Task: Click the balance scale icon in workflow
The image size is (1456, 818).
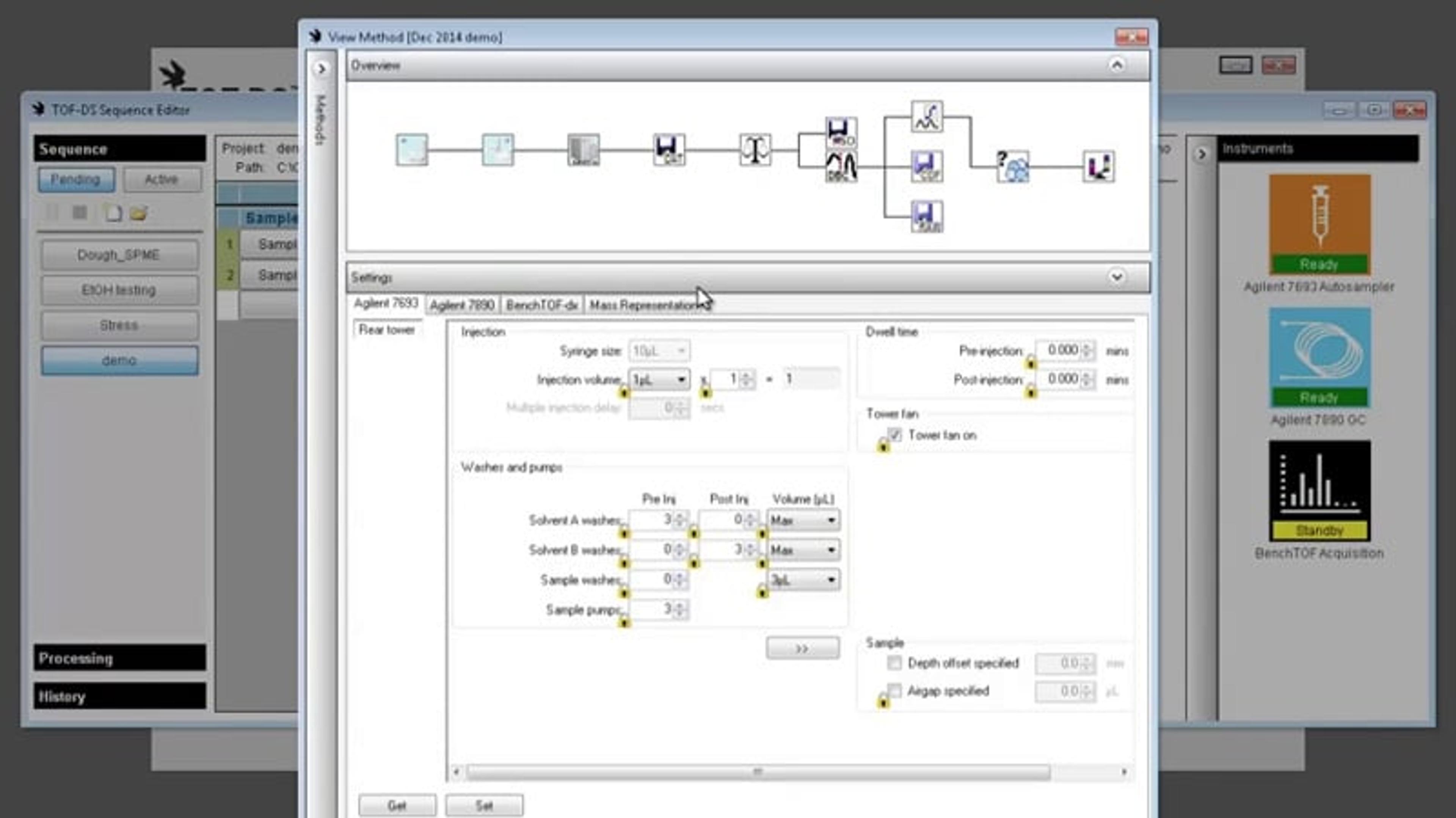Action: coord(755,150)
